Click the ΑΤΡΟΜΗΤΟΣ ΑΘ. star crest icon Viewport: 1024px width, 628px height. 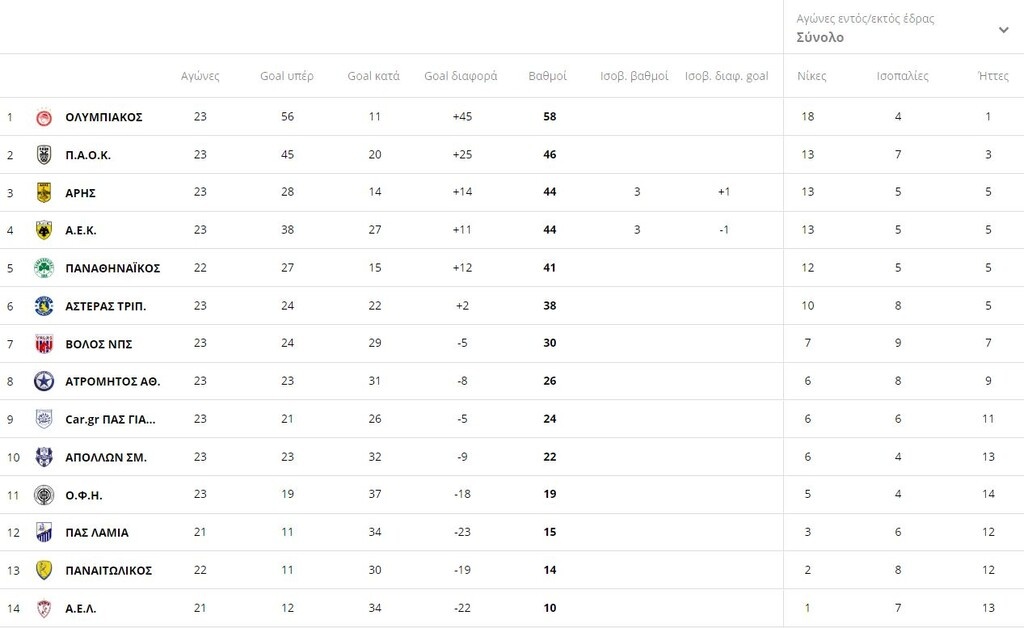44,381
